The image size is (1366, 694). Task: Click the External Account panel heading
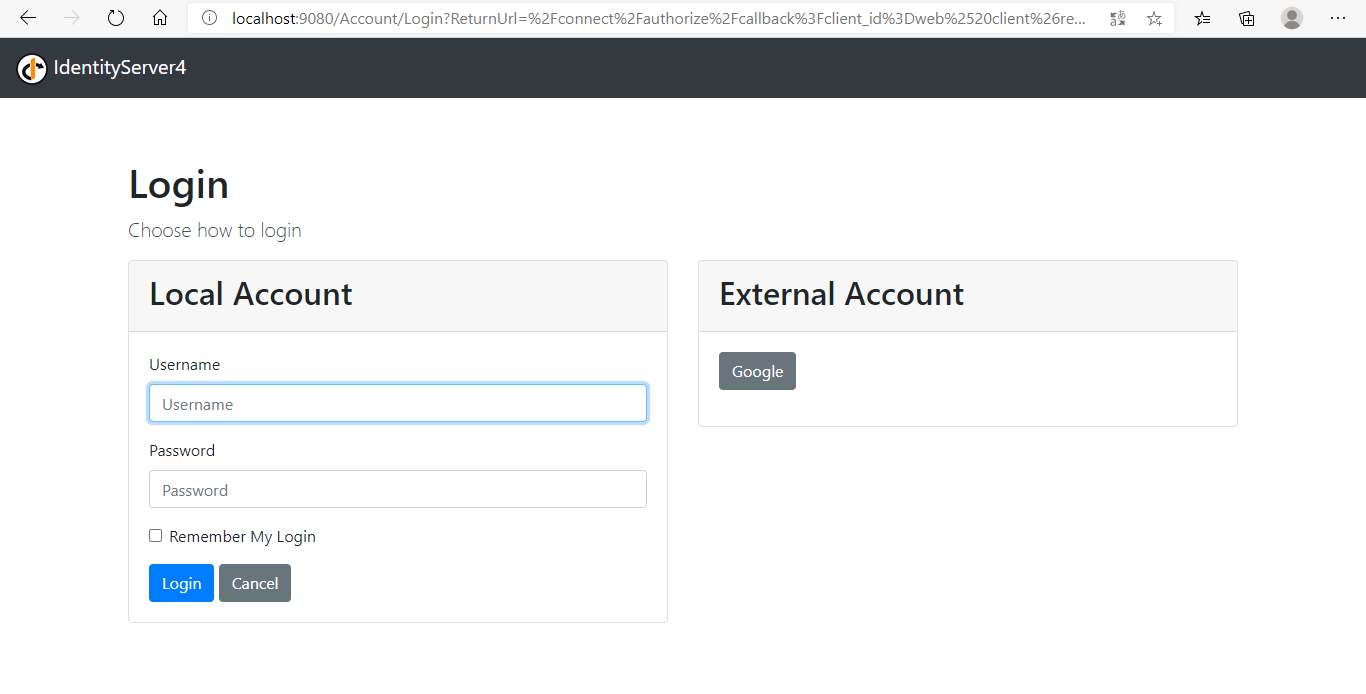tap(842, 294)
